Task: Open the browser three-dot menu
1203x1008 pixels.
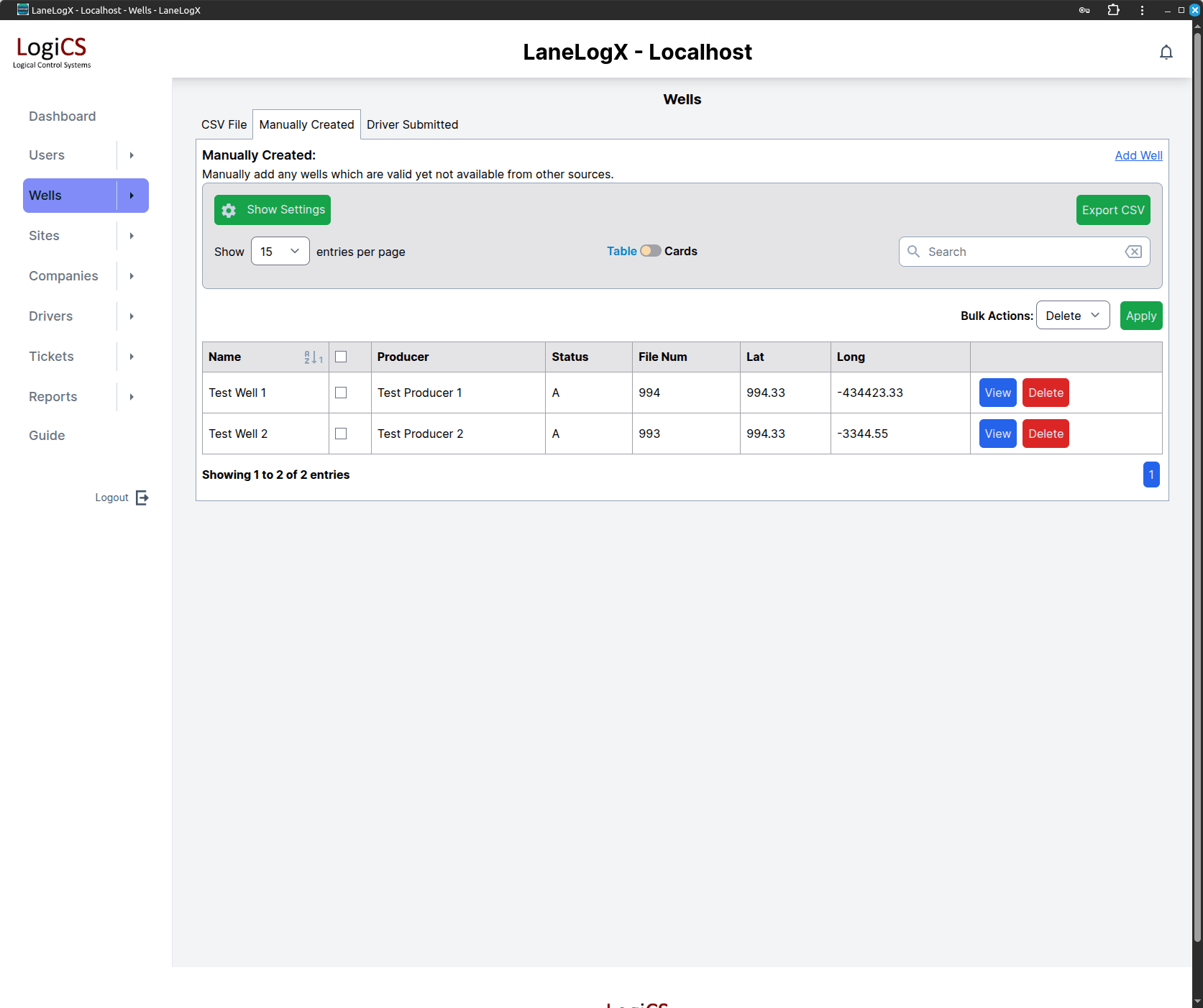Action: pos(1142,10)
